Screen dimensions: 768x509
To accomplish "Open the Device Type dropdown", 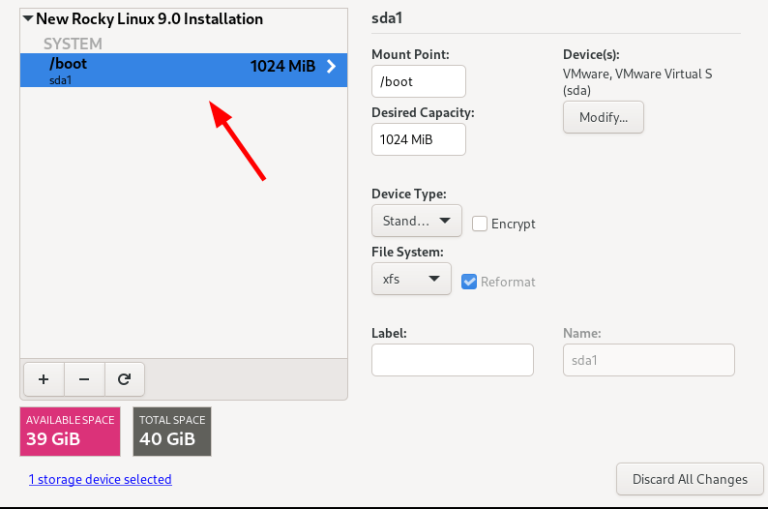I will click(x=415, y=221).
